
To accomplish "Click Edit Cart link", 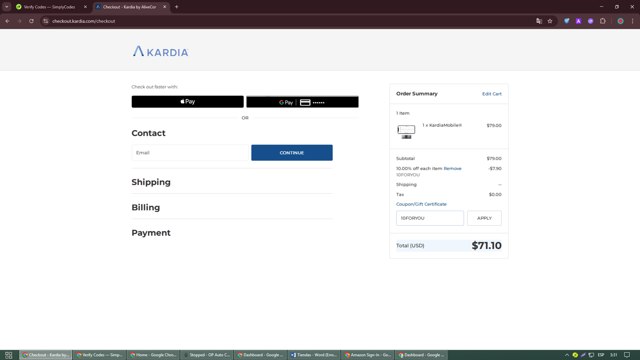I will point(492,94).
